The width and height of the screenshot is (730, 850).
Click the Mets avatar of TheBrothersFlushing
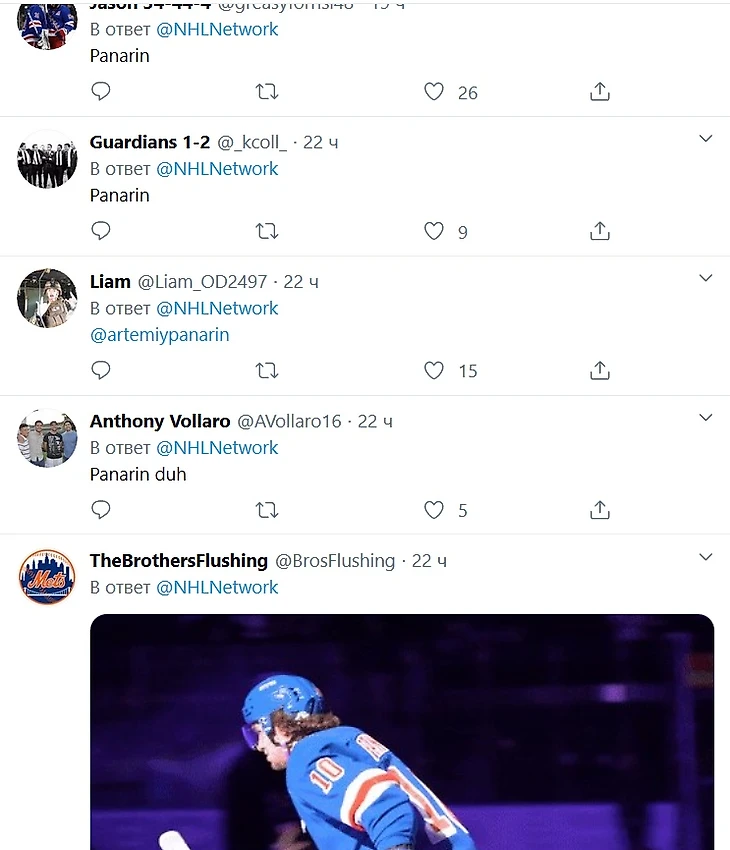click(47, 576)
